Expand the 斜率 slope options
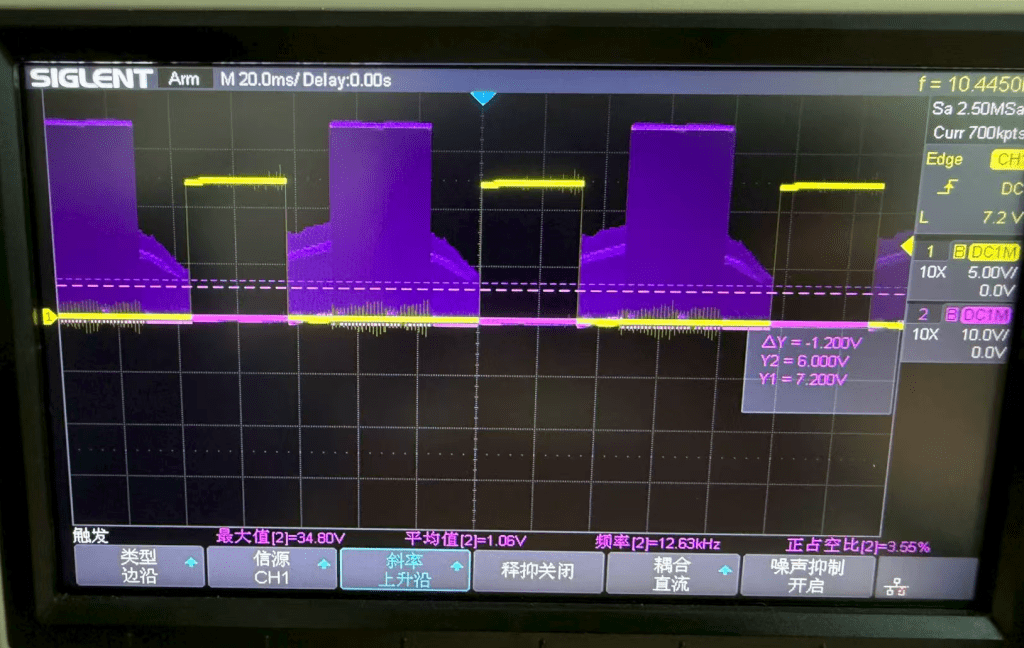This screenshot has width=1024, height=648. [404, 574]
